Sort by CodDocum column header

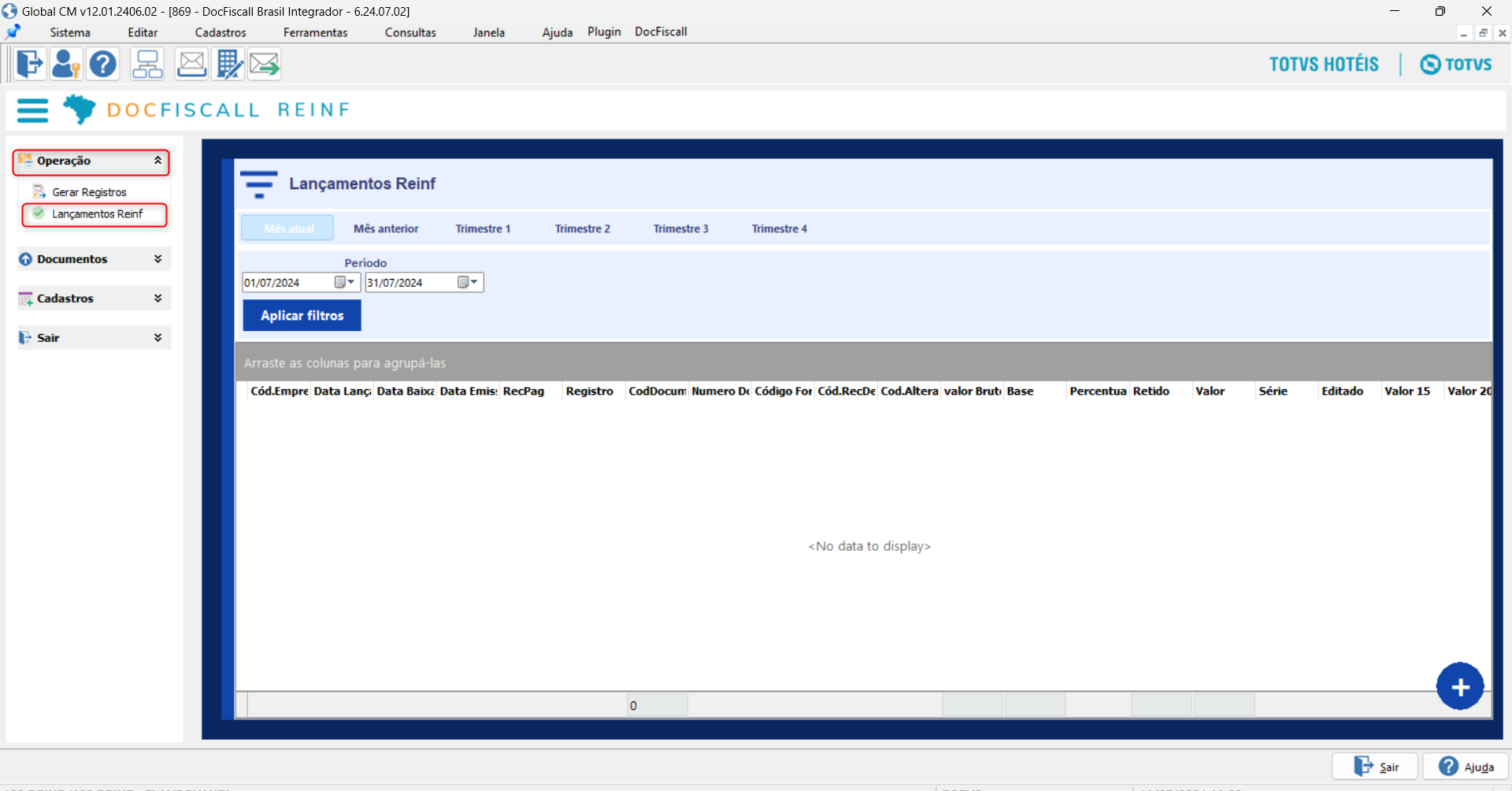tap(657, 391)
